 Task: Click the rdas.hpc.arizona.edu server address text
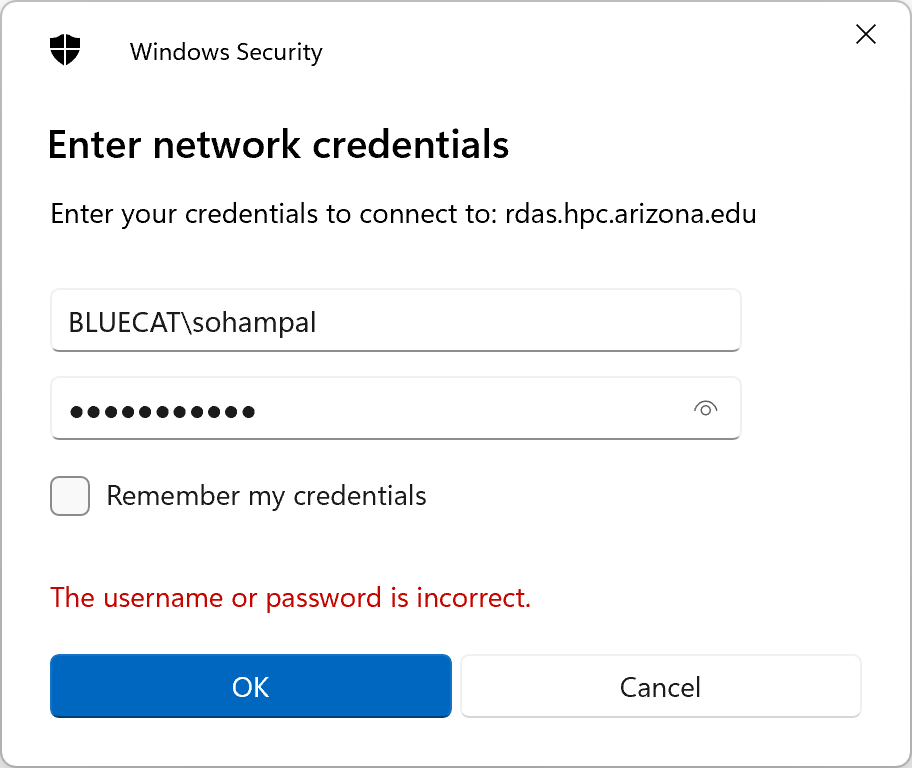click(630, 214)
